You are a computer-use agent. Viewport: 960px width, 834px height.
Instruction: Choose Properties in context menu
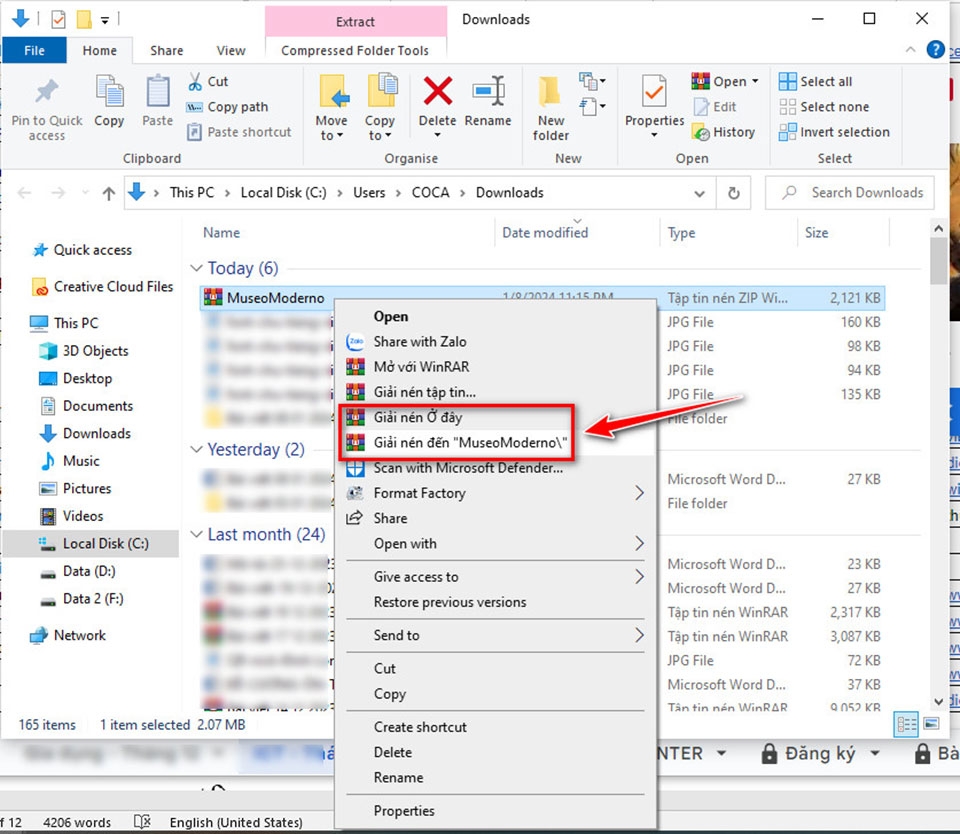click(496, 811)
